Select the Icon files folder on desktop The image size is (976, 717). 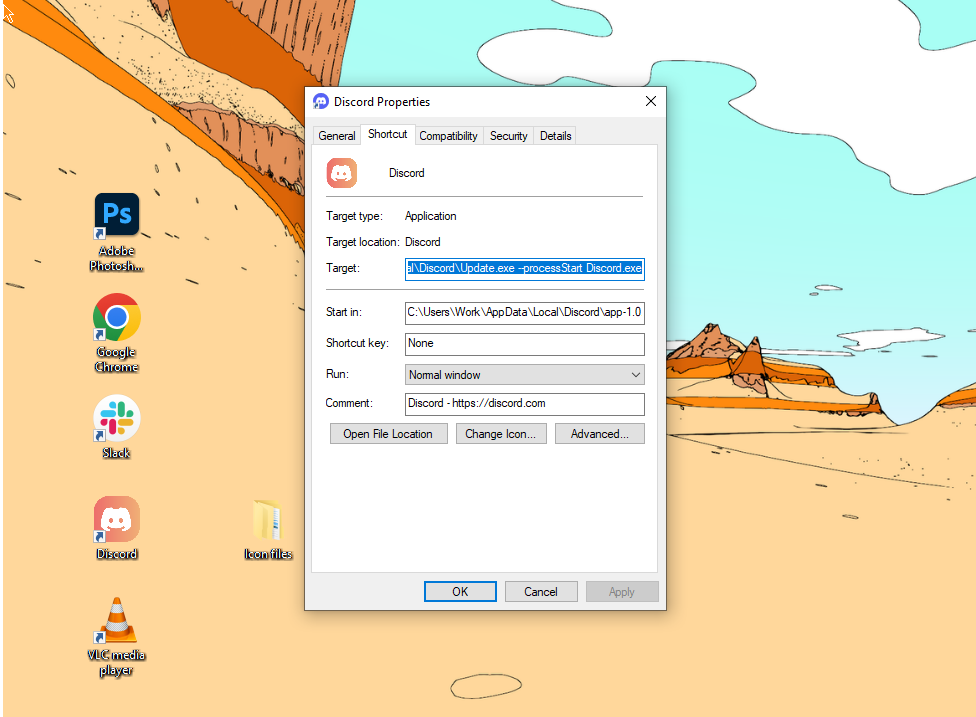pyautogui.click(x=268, y=529)
